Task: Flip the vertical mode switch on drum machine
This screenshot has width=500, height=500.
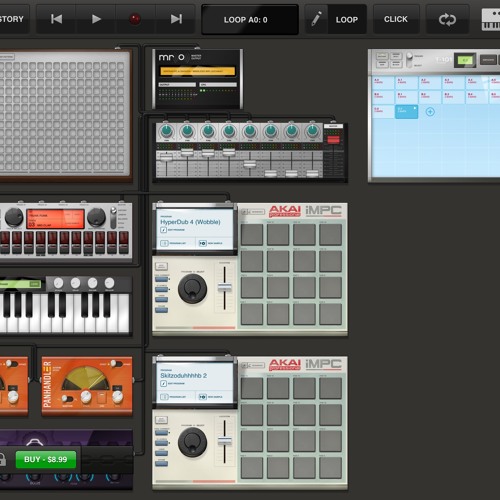Action: [114, 218]
